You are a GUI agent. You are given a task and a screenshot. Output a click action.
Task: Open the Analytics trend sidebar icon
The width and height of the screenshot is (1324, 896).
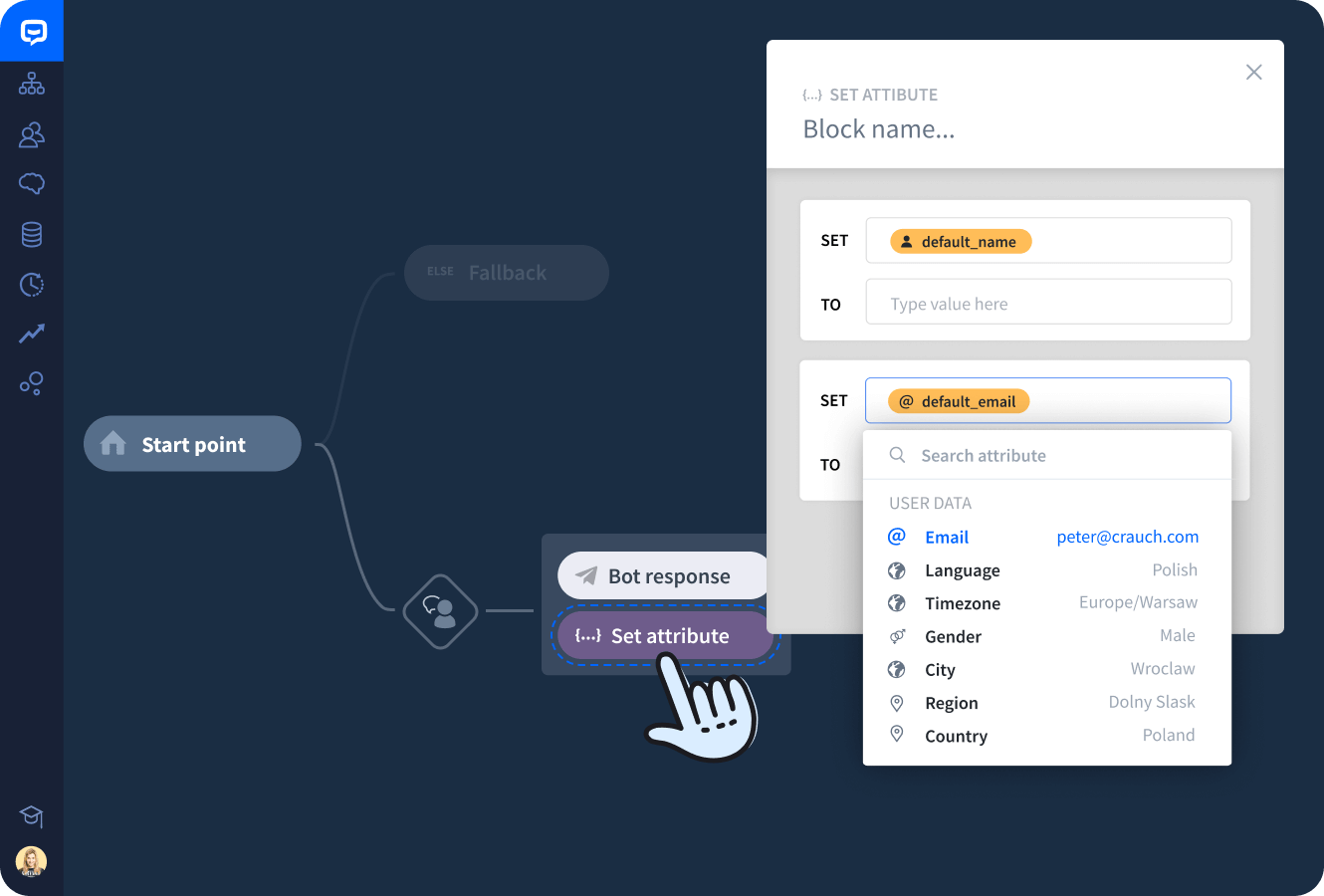[32, 334]
